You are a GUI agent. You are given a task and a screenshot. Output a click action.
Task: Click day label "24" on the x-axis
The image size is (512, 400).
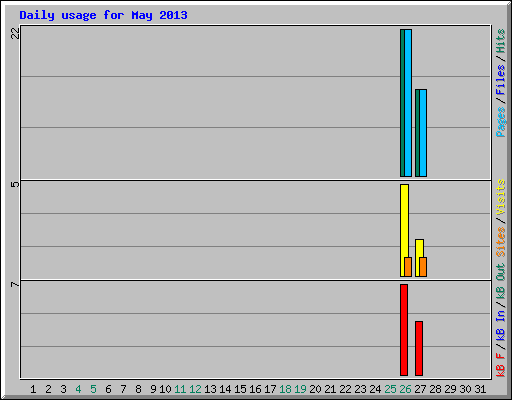(x=375, y=389)
